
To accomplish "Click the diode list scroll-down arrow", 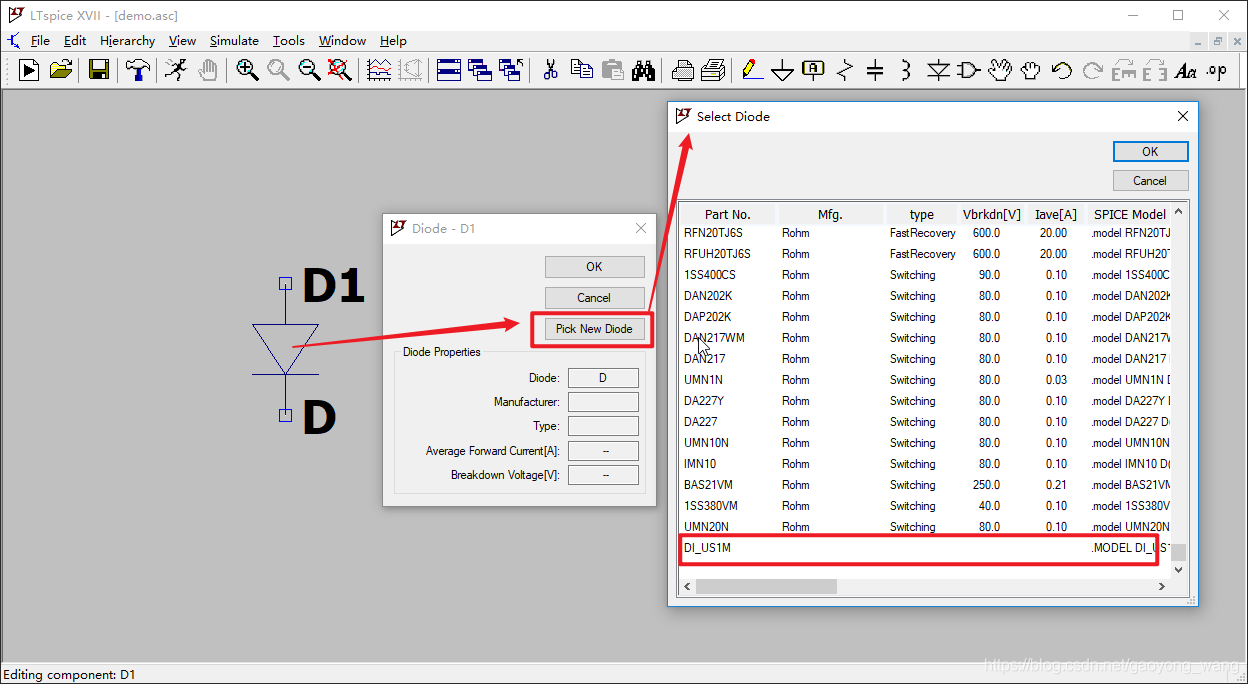I will [x=1178, y=569].
